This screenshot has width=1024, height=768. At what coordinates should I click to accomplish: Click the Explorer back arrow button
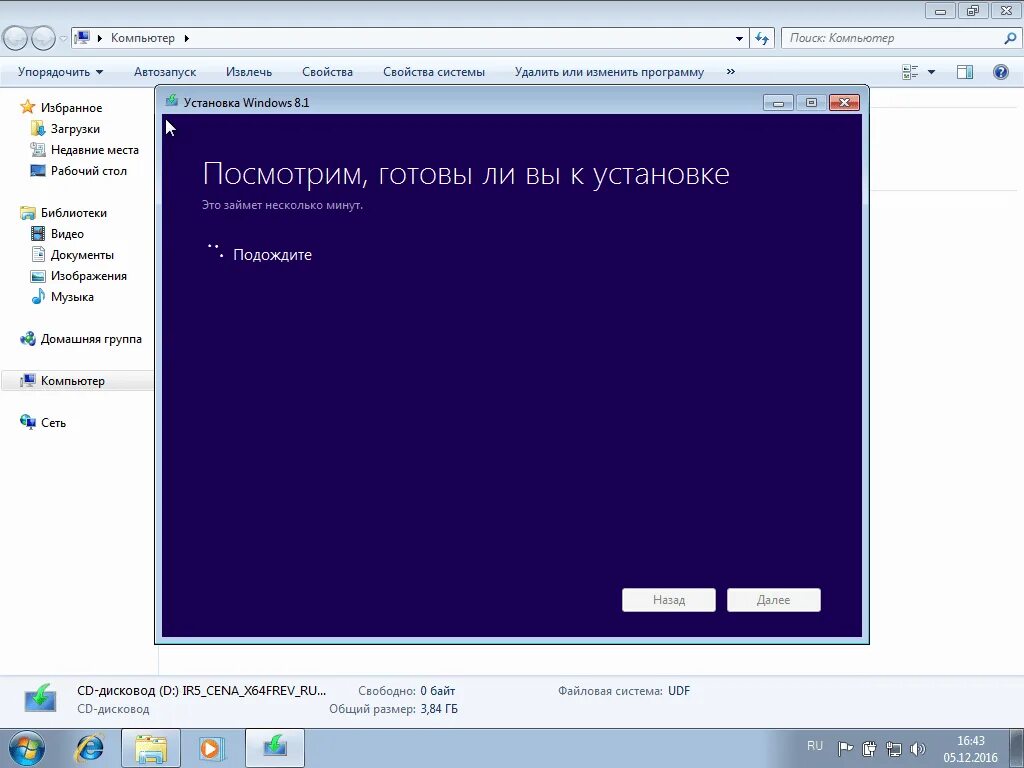coord(16,39)
